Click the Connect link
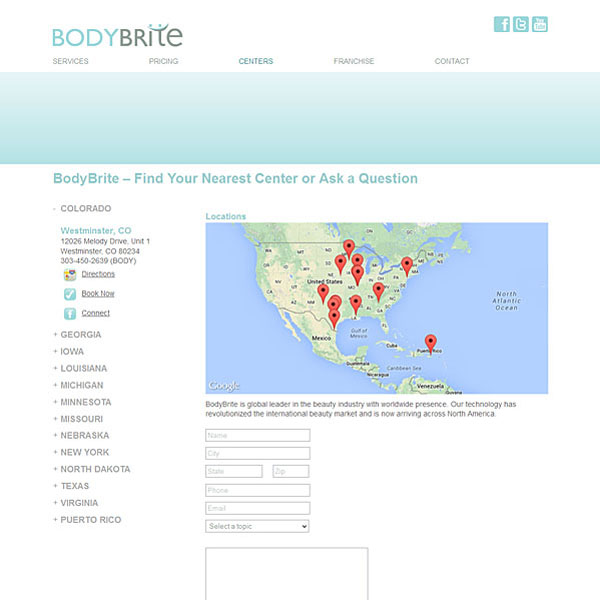This screenshot has width=600, height=600. pos(96,313)
